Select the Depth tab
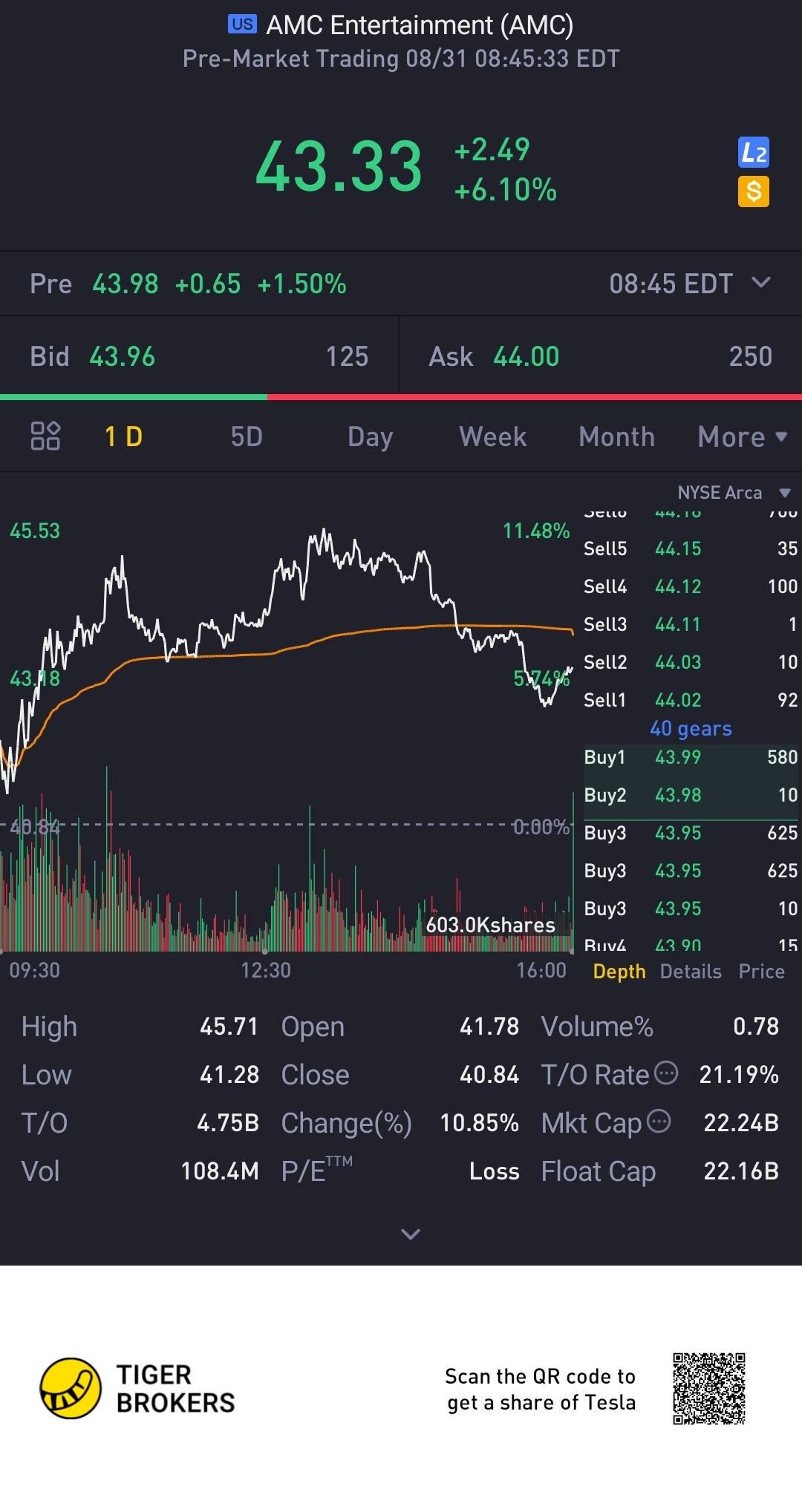The height and width of the screenshot is (1512, 802). [x=619, y=972]
